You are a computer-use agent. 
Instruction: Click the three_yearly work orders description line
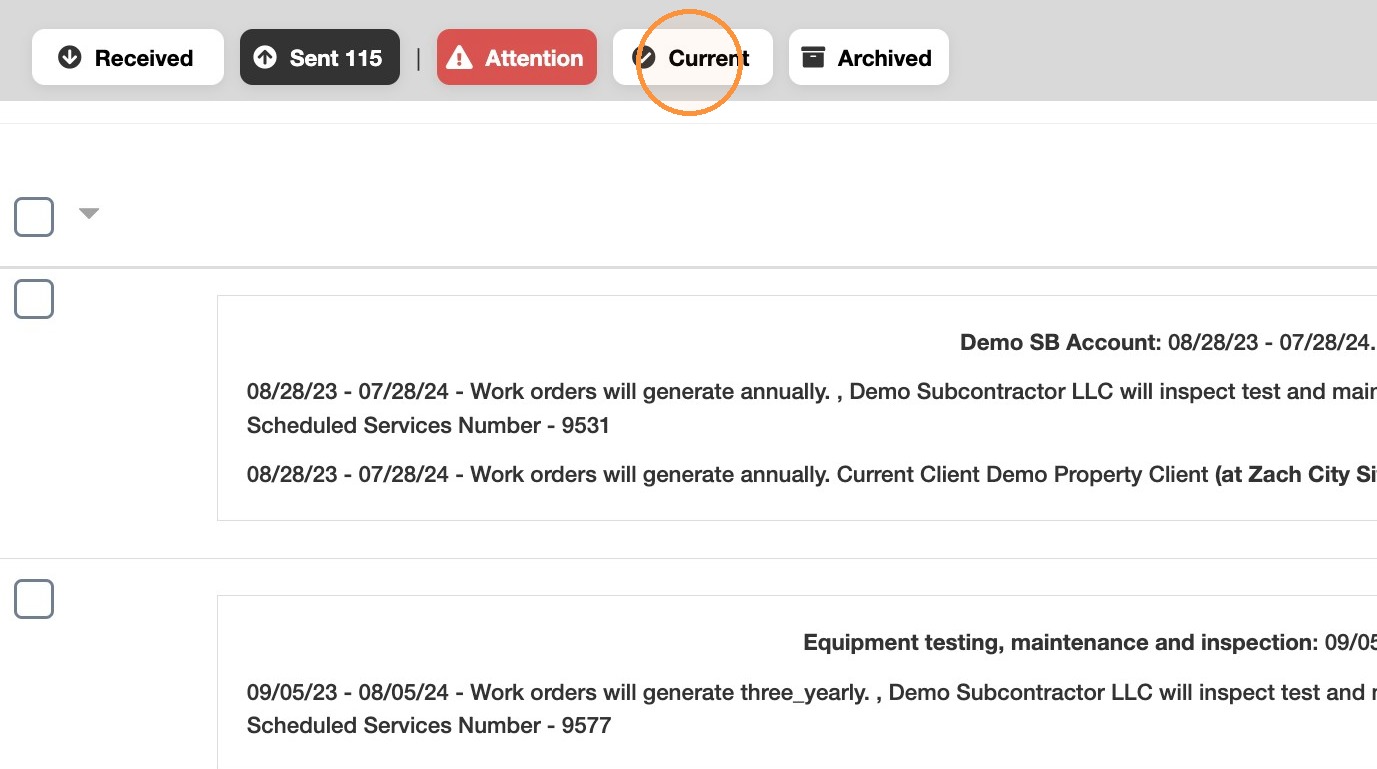812,692
